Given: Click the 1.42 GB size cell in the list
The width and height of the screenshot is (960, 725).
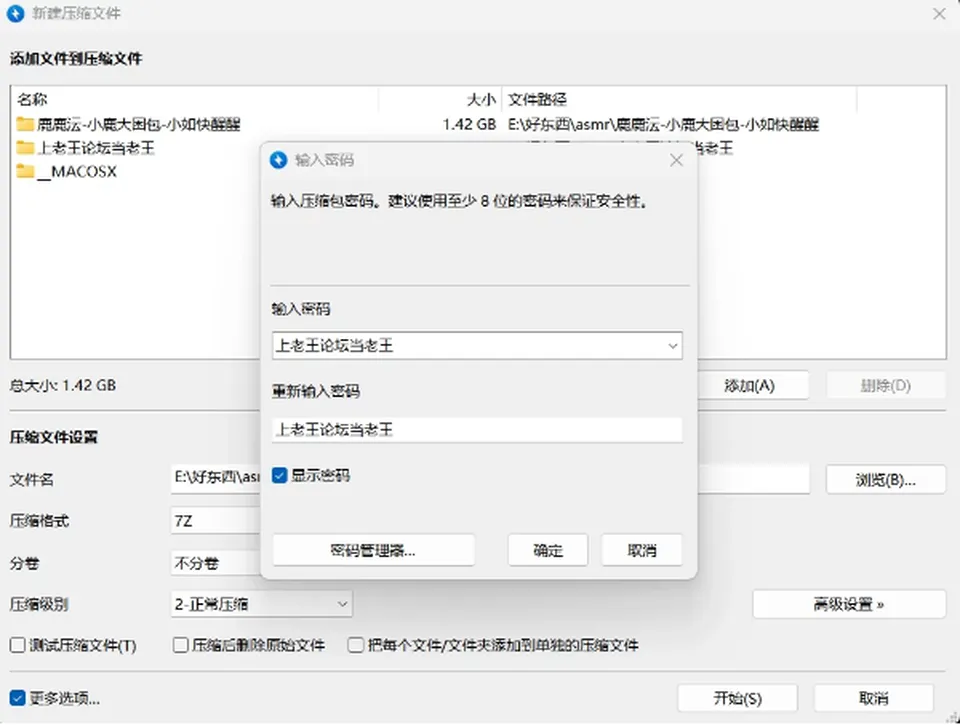Looking at the screenshot, I should 469,124.
